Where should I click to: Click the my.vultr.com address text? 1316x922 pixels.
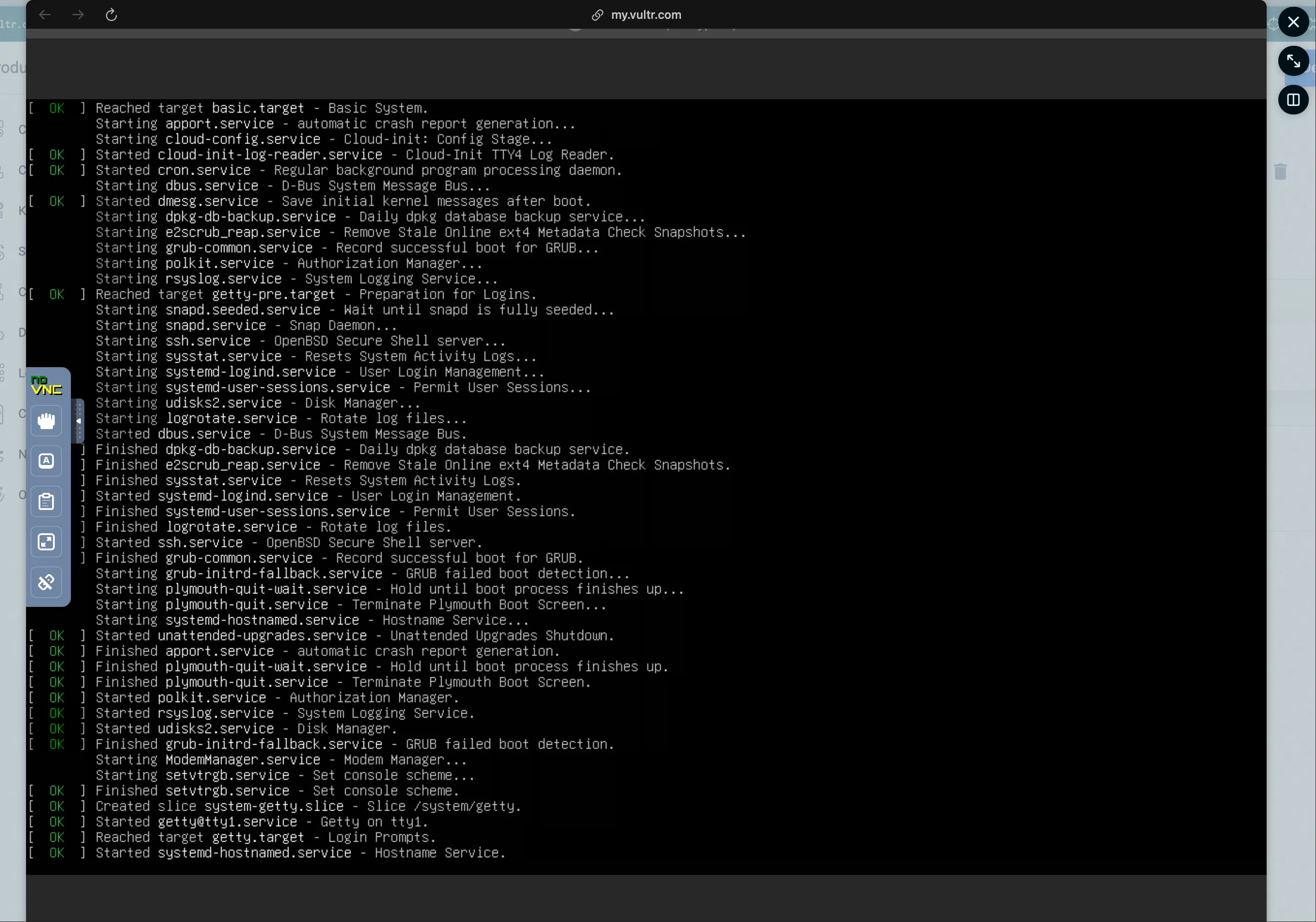coord(646,15)
